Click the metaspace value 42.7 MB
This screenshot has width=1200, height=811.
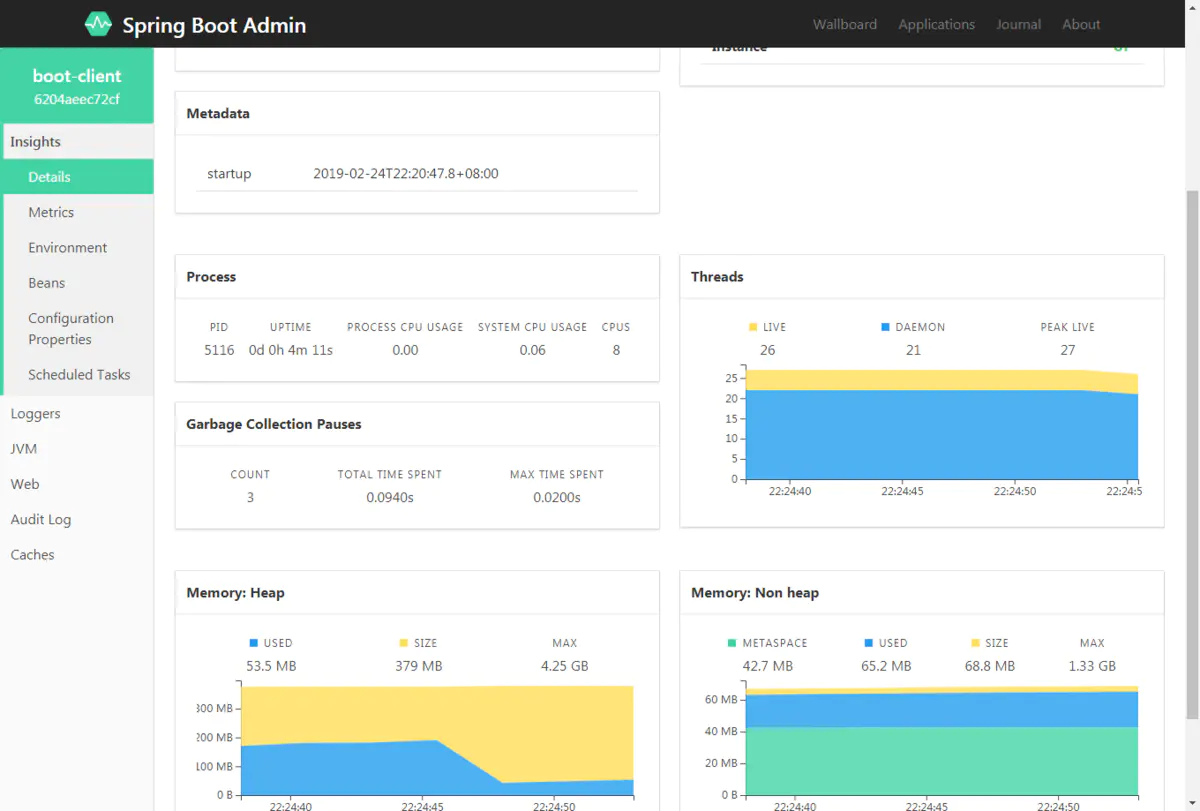[767, 666]
